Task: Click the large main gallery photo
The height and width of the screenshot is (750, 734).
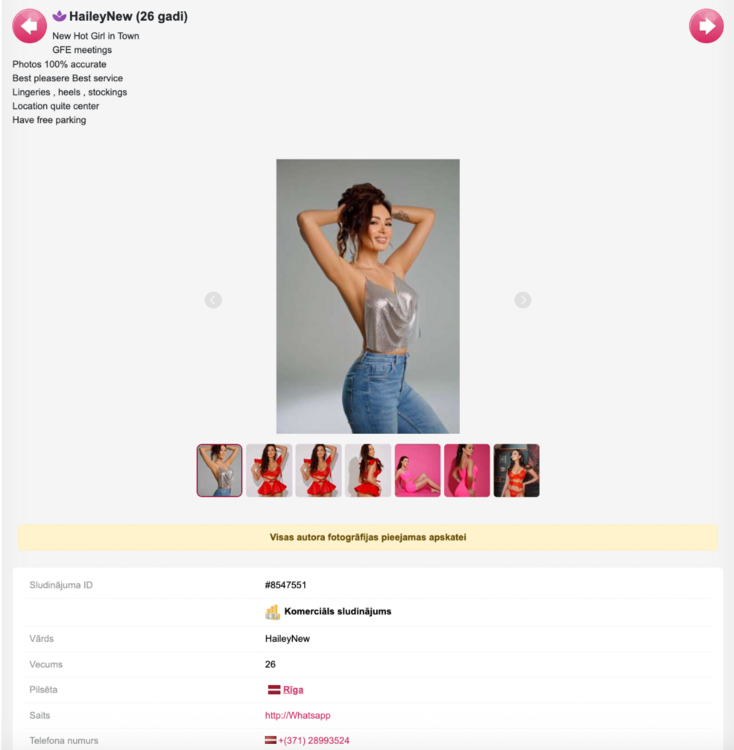Action: pyautogui.click(x=368, y=297)
